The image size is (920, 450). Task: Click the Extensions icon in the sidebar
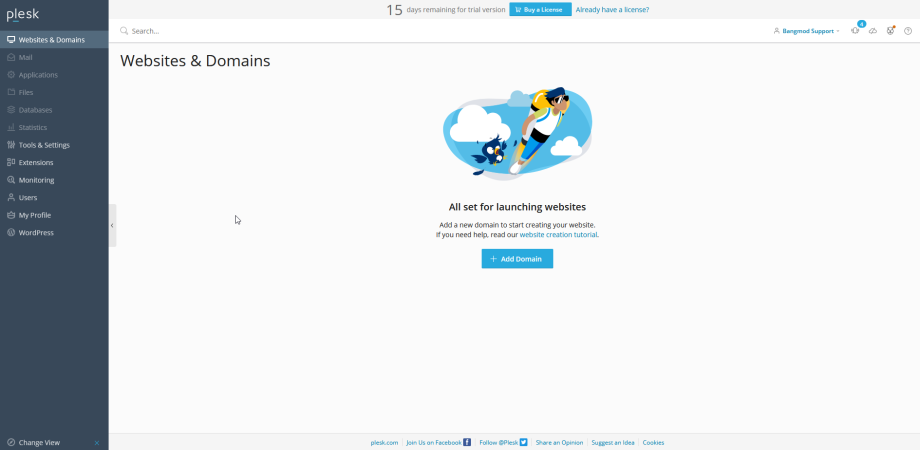(x=11, y=163)
